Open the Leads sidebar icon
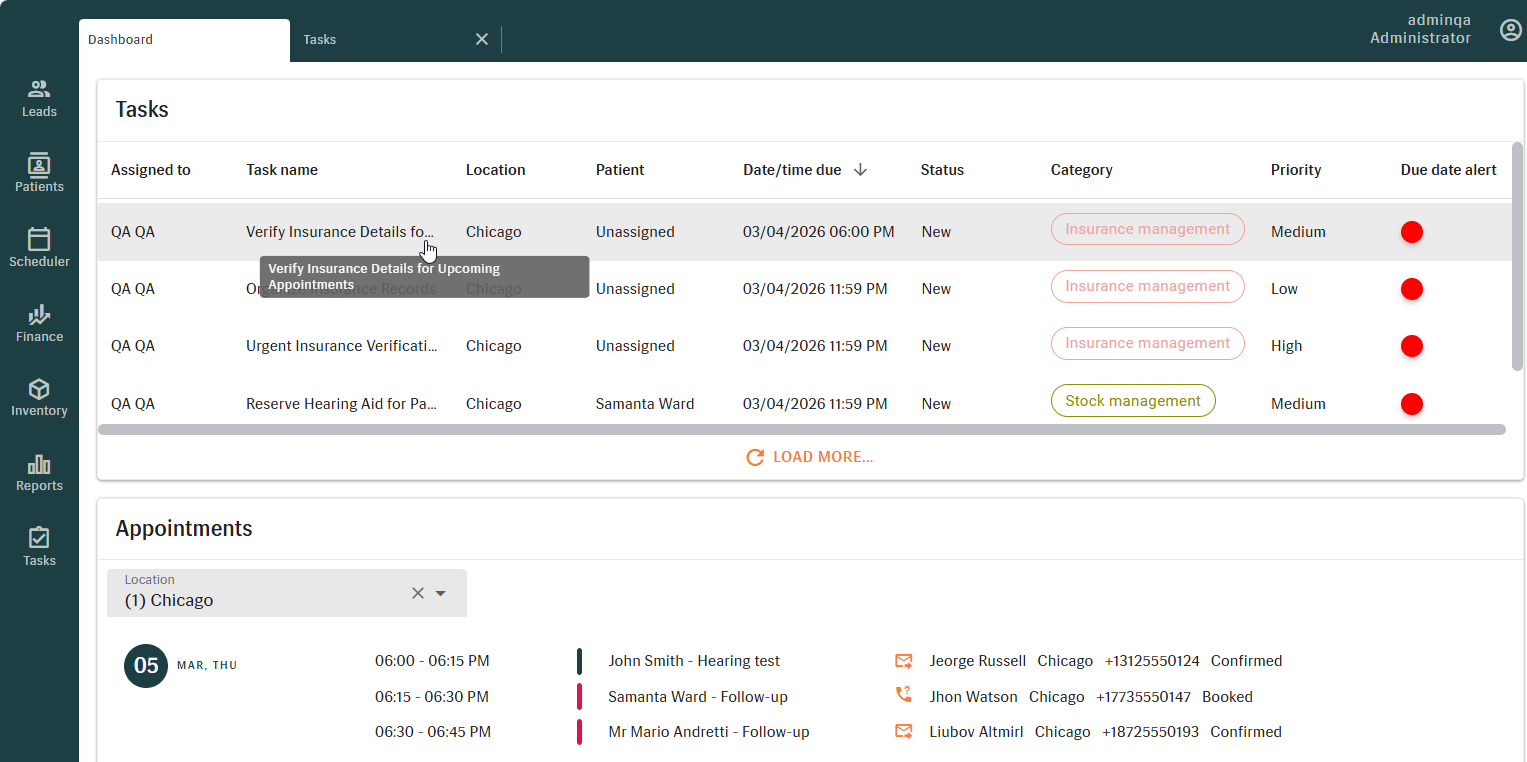 click(39, 90)
